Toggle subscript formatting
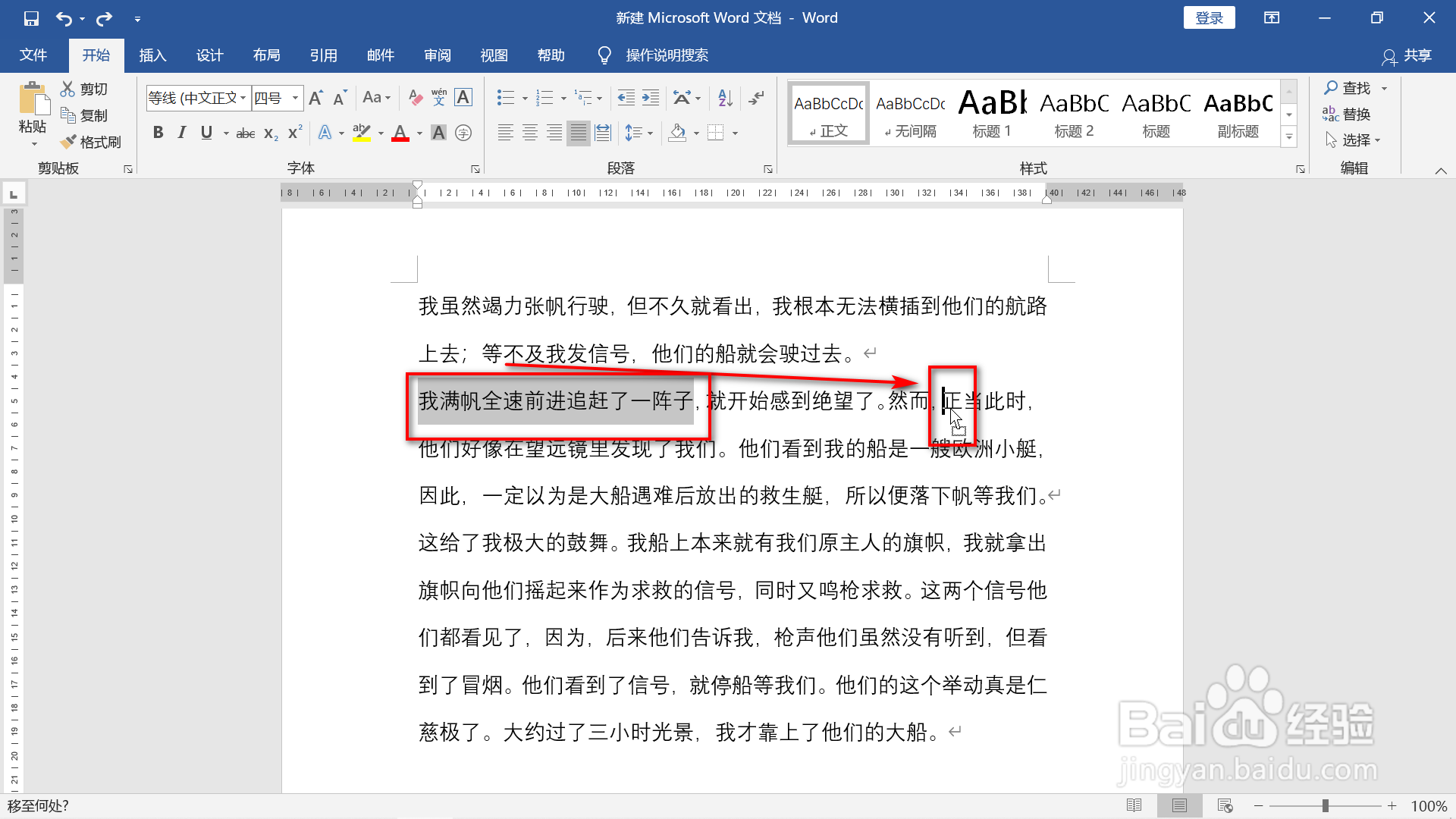The width and height of the screenshot is (1456, 819). 269,133
